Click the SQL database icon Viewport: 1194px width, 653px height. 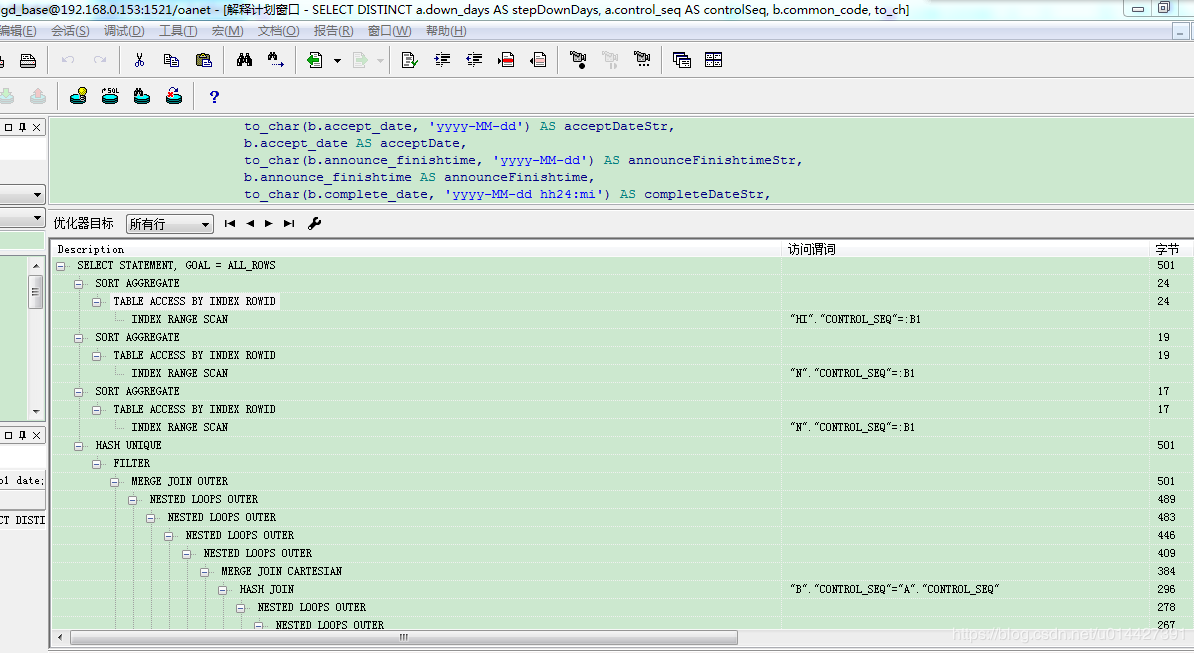110,97
